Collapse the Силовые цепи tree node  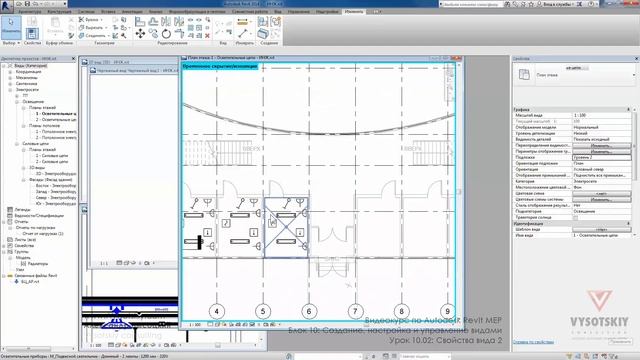pyautogui.click(x=17, y=144)
